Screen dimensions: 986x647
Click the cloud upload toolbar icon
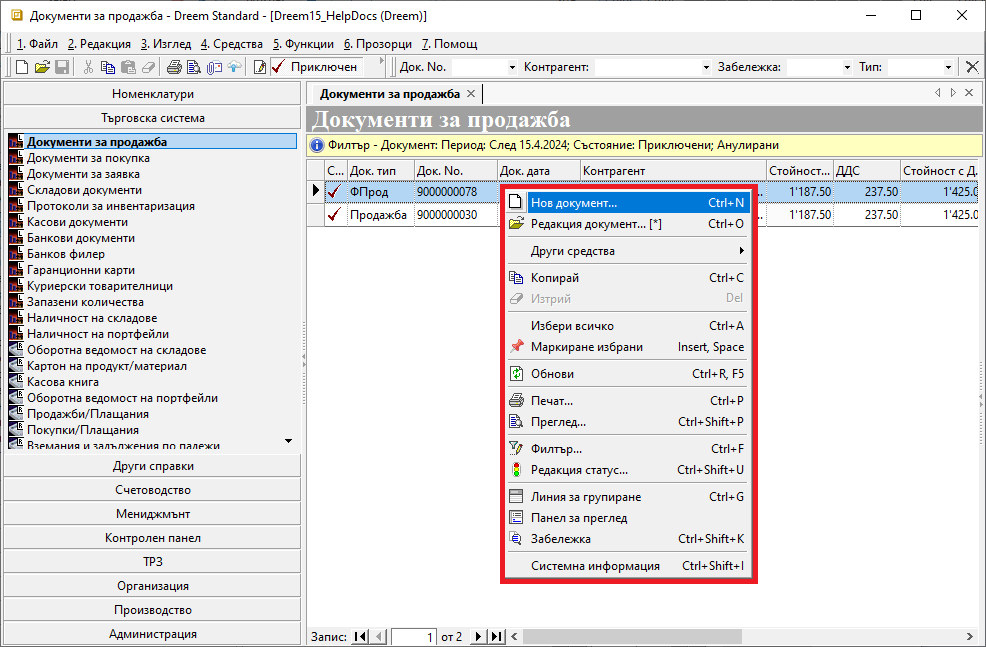234,67
